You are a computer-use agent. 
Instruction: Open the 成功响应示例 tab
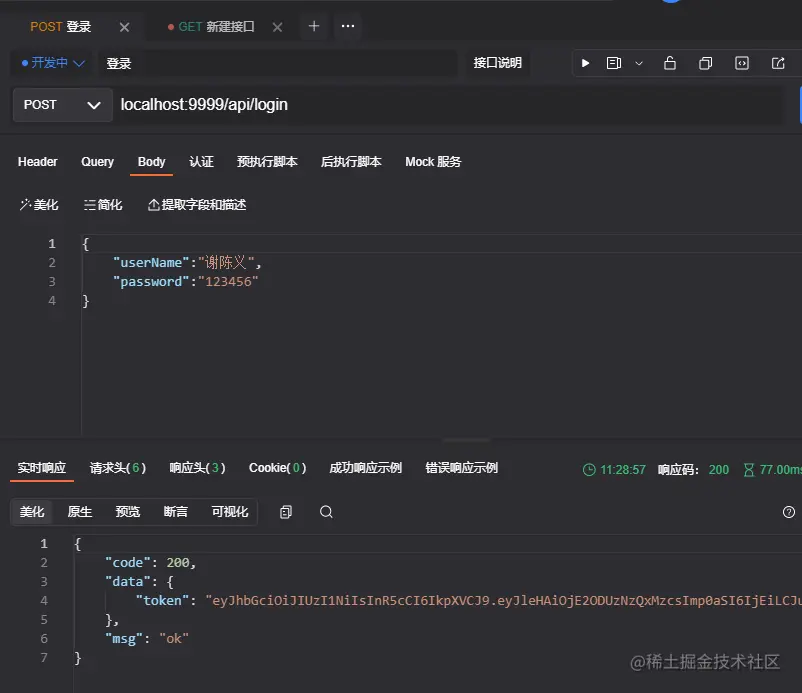coord(366,467)
